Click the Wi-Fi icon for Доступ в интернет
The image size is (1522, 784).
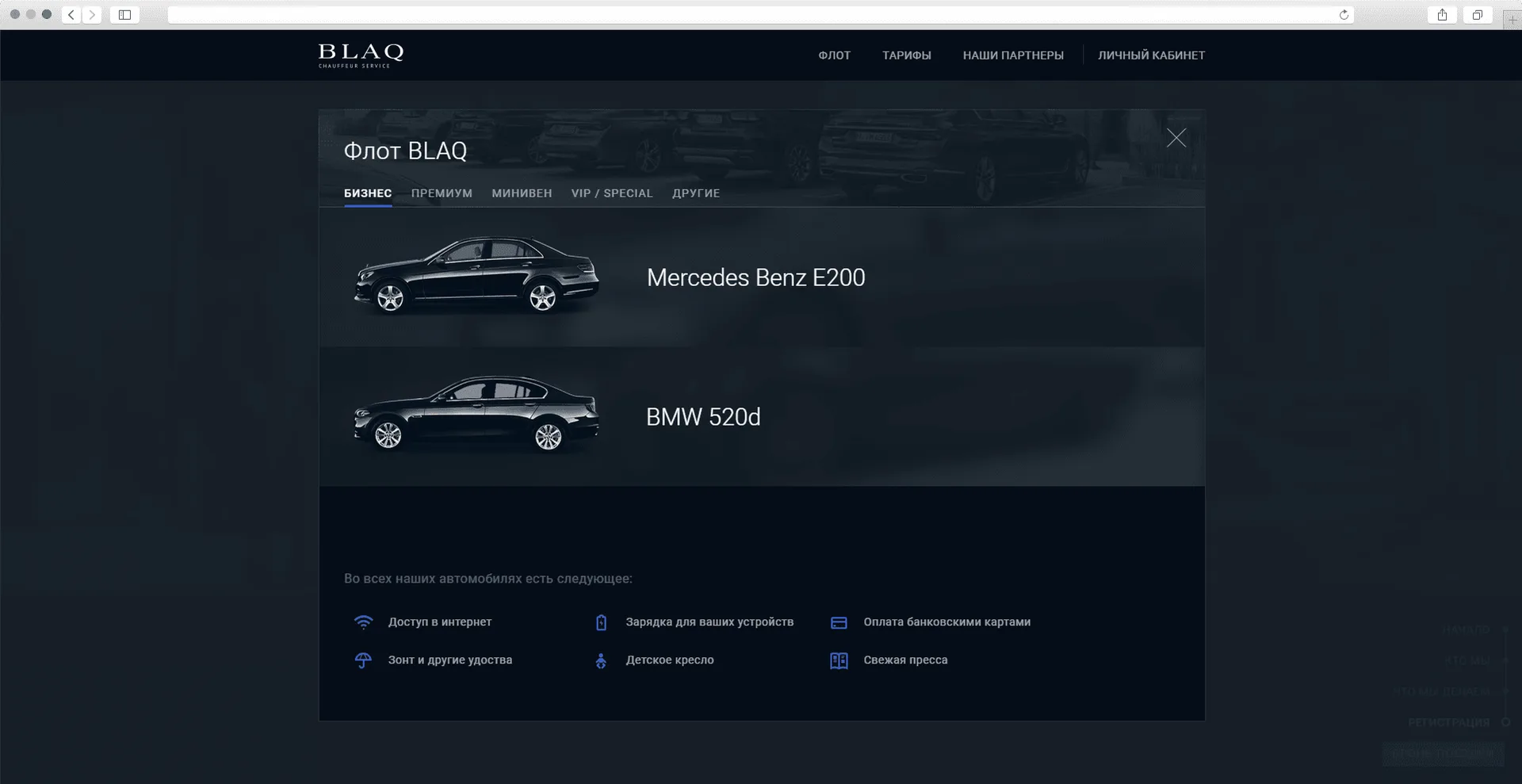click(363, 622)
